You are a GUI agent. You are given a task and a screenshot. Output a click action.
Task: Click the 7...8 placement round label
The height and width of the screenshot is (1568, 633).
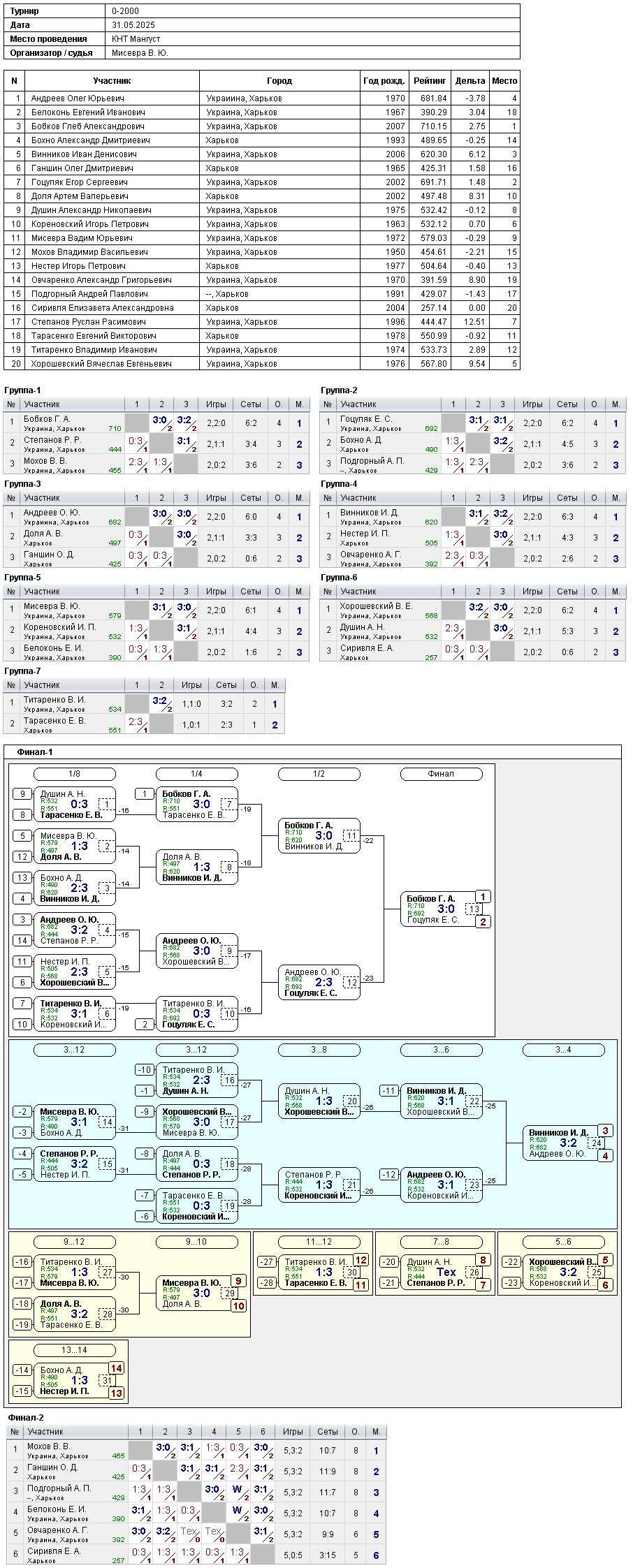442,1242
